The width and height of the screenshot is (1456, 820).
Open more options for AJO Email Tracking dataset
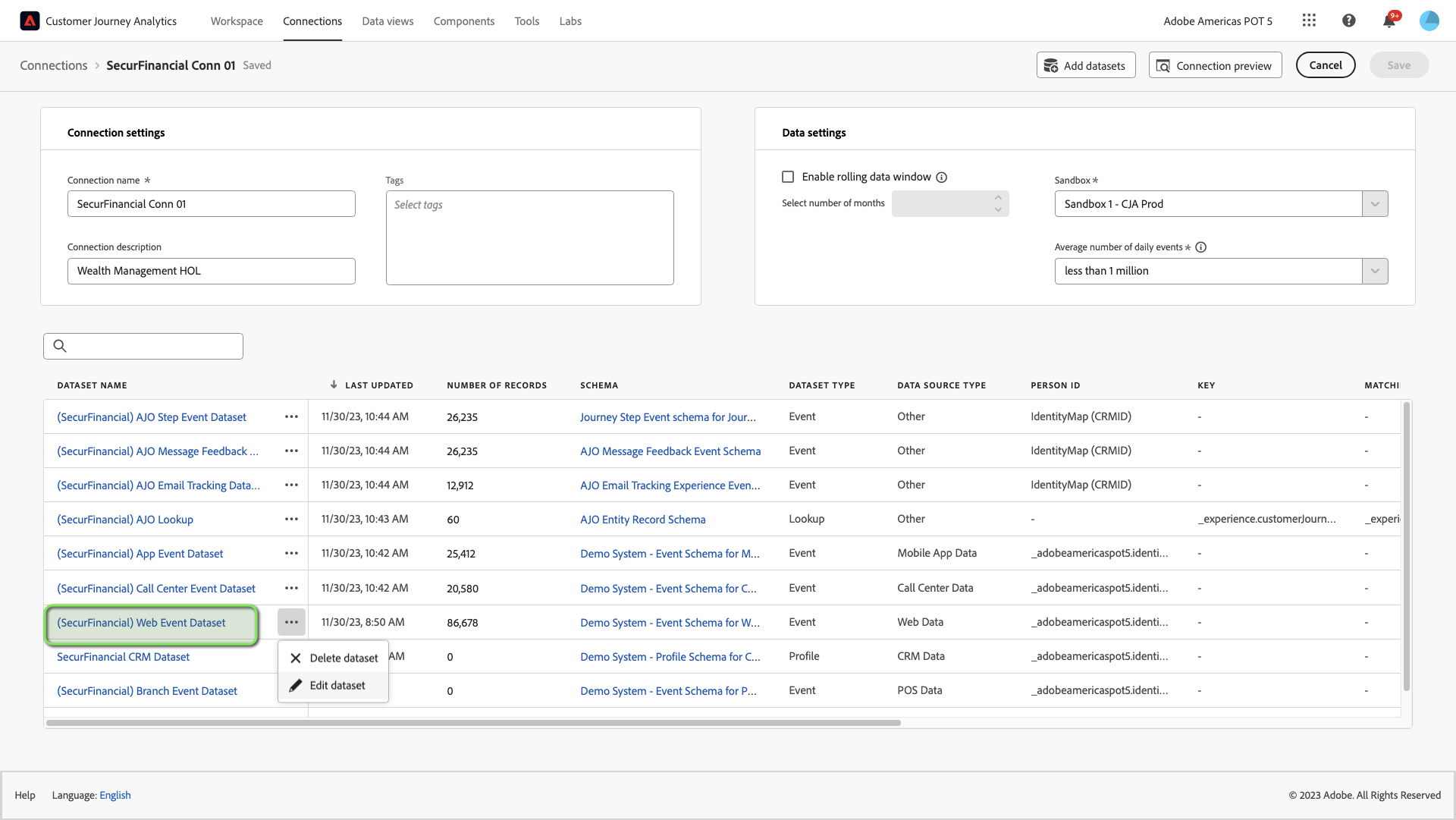tap(291, 485)
